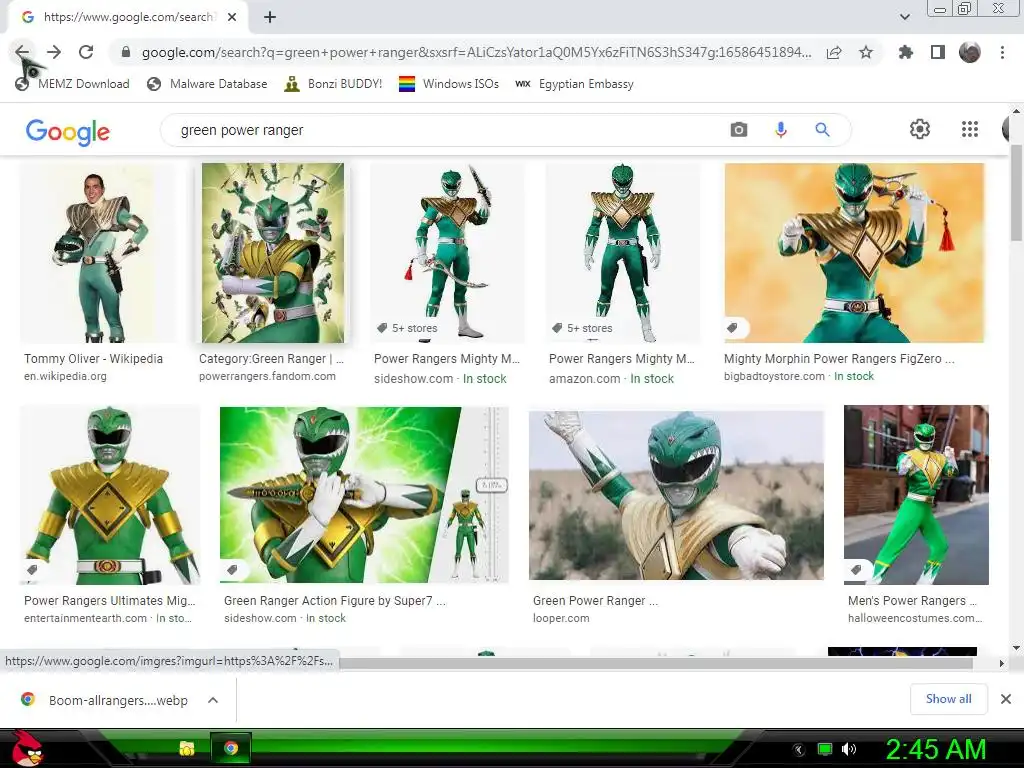Click product tag on FigZero image

click(732, 328)
